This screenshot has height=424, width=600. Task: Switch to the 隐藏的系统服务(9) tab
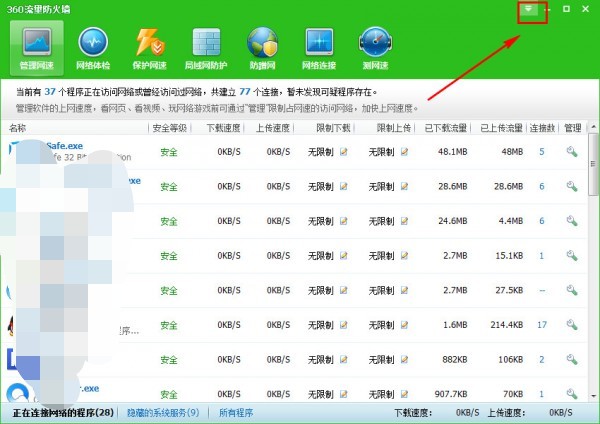coord(162,412)
